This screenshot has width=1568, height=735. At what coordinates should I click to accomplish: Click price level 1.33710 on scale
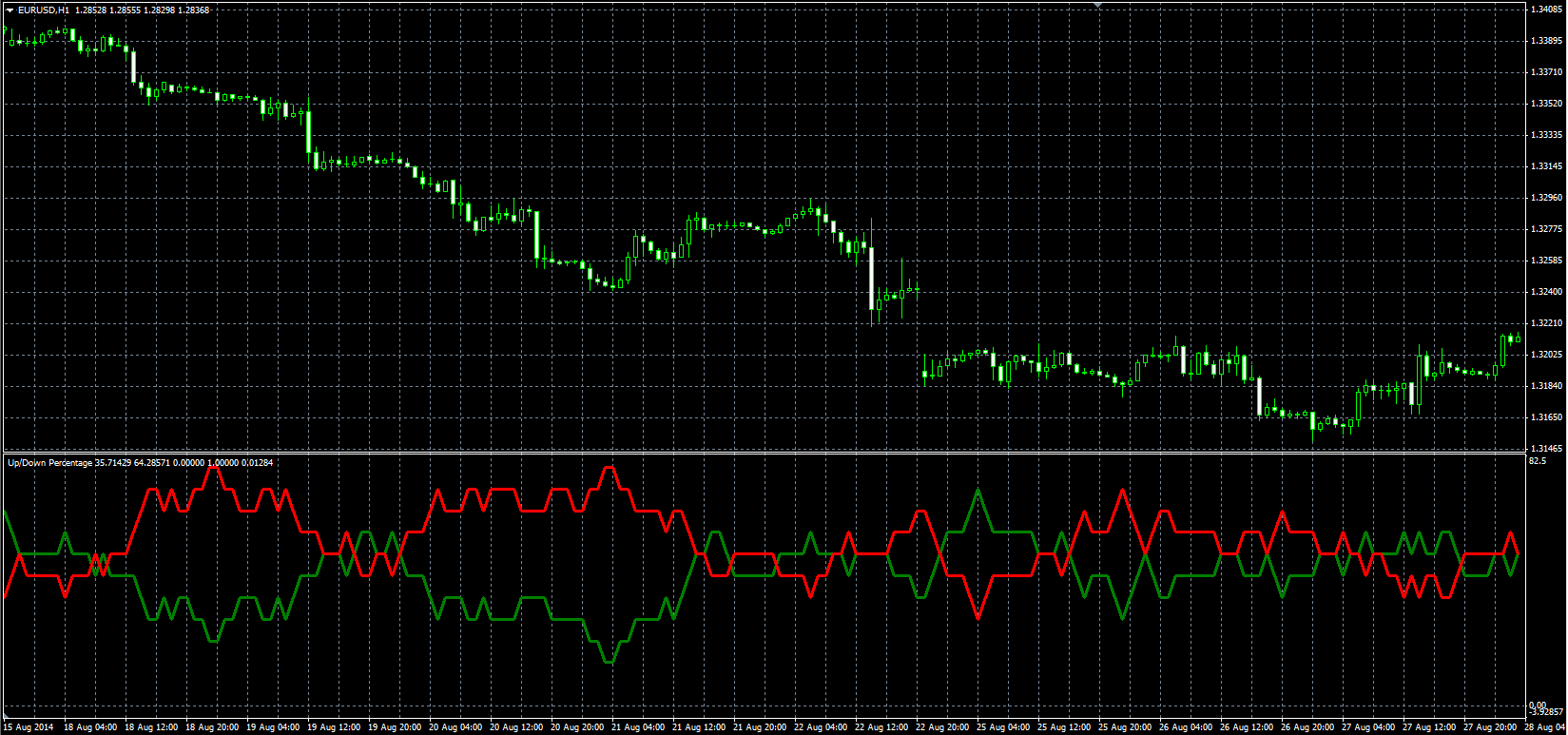(1547, 72)
